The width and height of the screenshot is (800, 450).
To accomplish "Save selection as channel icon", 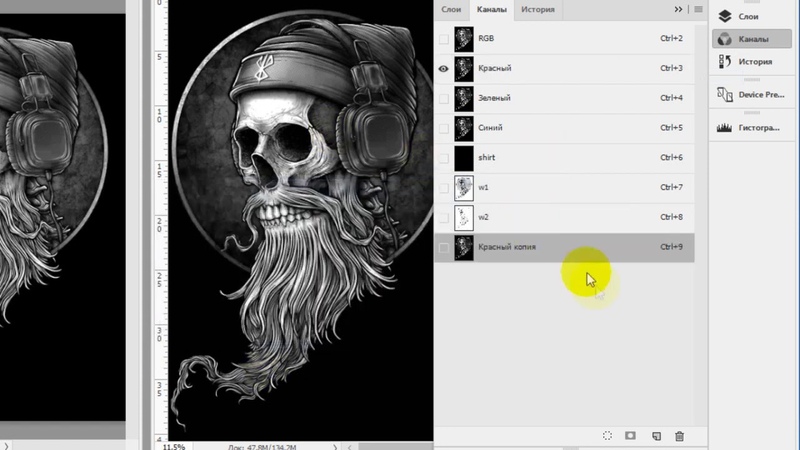I will pos(631,435).
